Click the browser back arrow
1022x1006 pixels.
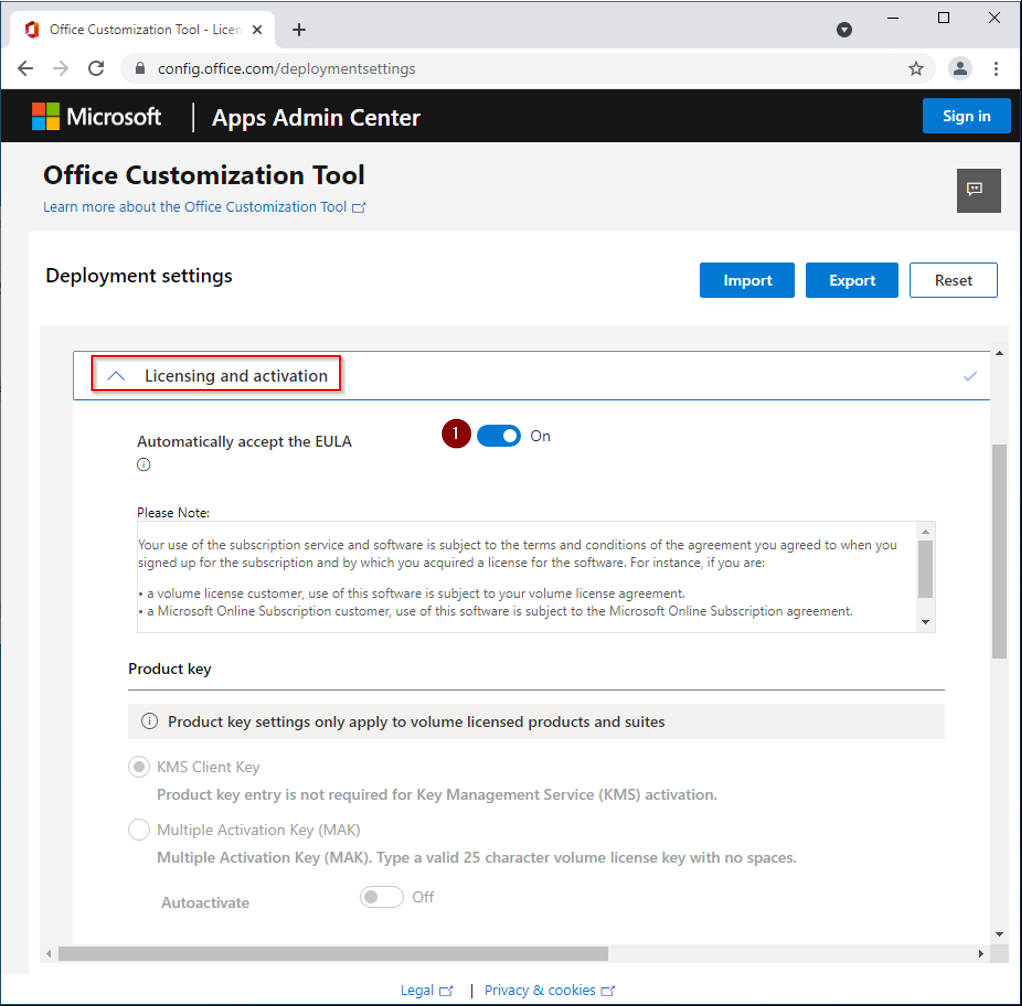click(x=25, y=68)
